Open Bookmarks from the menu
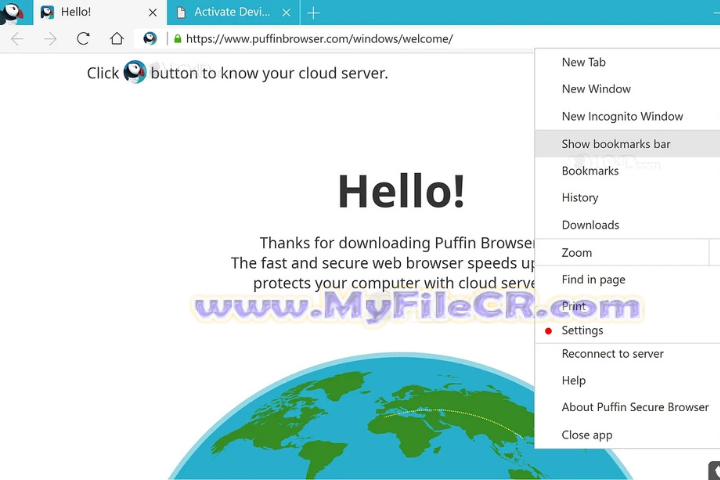 pyautogui.click(x=627, y=171)
